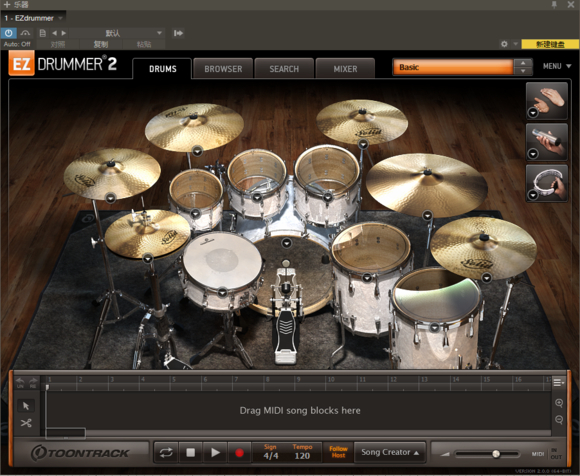Switch to the MIXER tab

click(x=345, y=69)
